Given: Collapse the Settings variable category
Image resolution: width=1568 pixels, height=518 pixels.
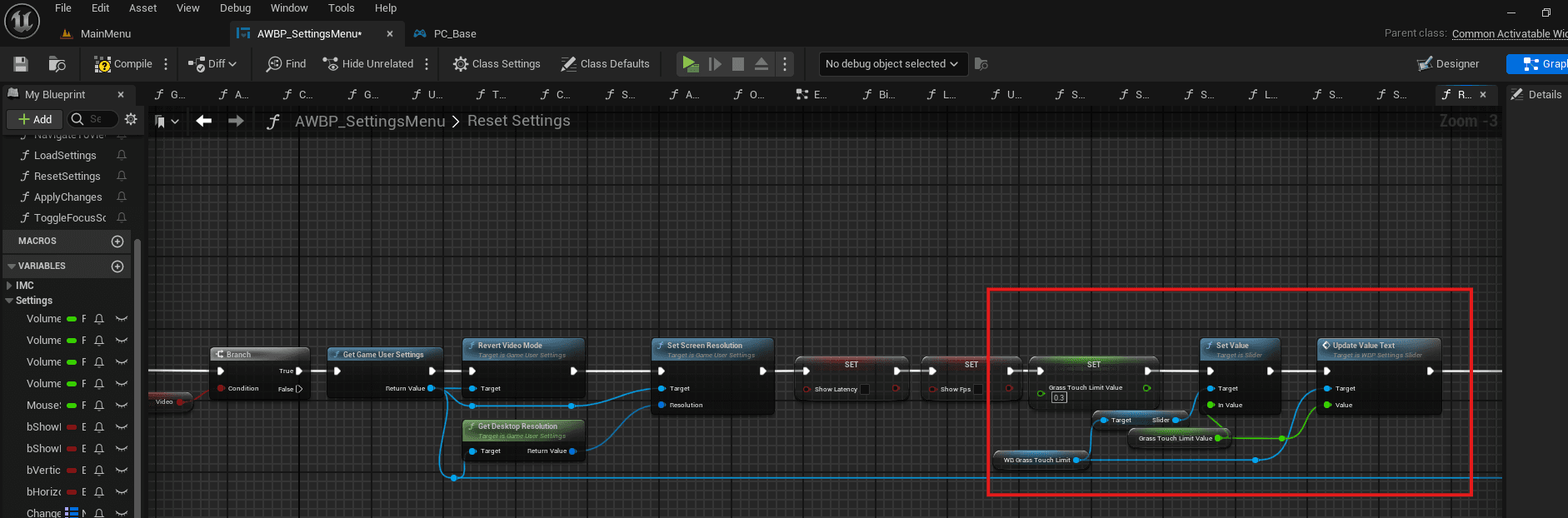Looking at the screenshot, I should click(x=9, y=301).
